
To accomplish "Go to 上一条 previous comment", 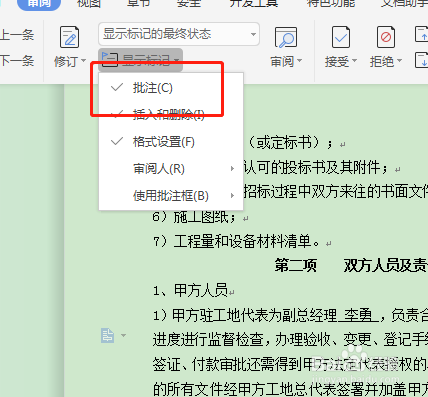I will 17,35.
